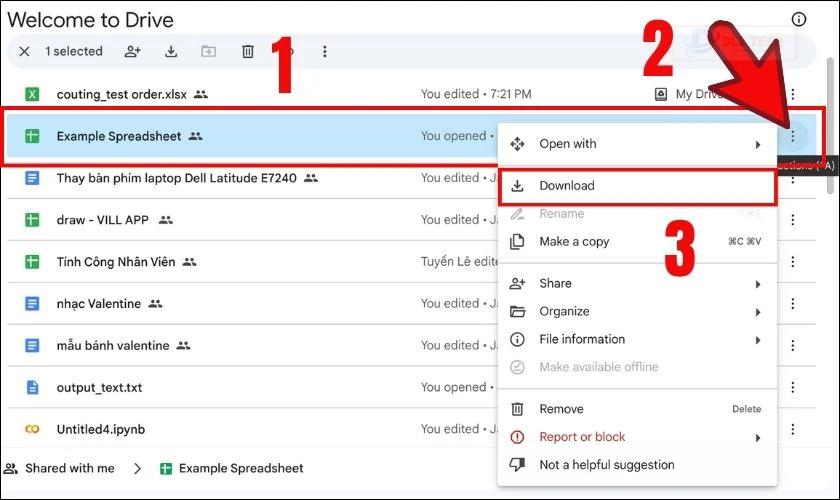Expand the File information submenu

638,339
